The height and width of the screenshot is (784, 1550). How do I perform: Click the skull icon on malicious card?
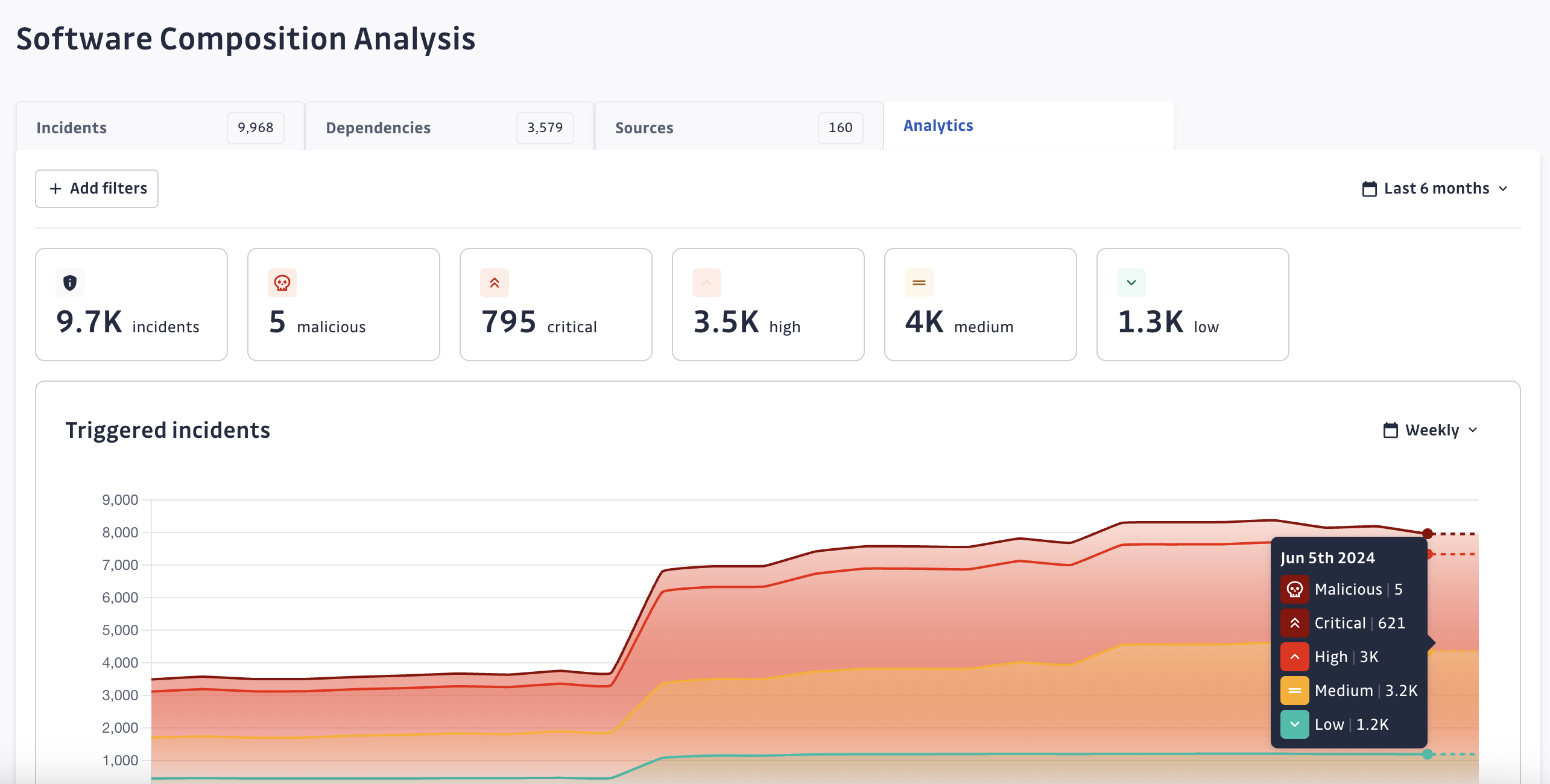[282, 283]
